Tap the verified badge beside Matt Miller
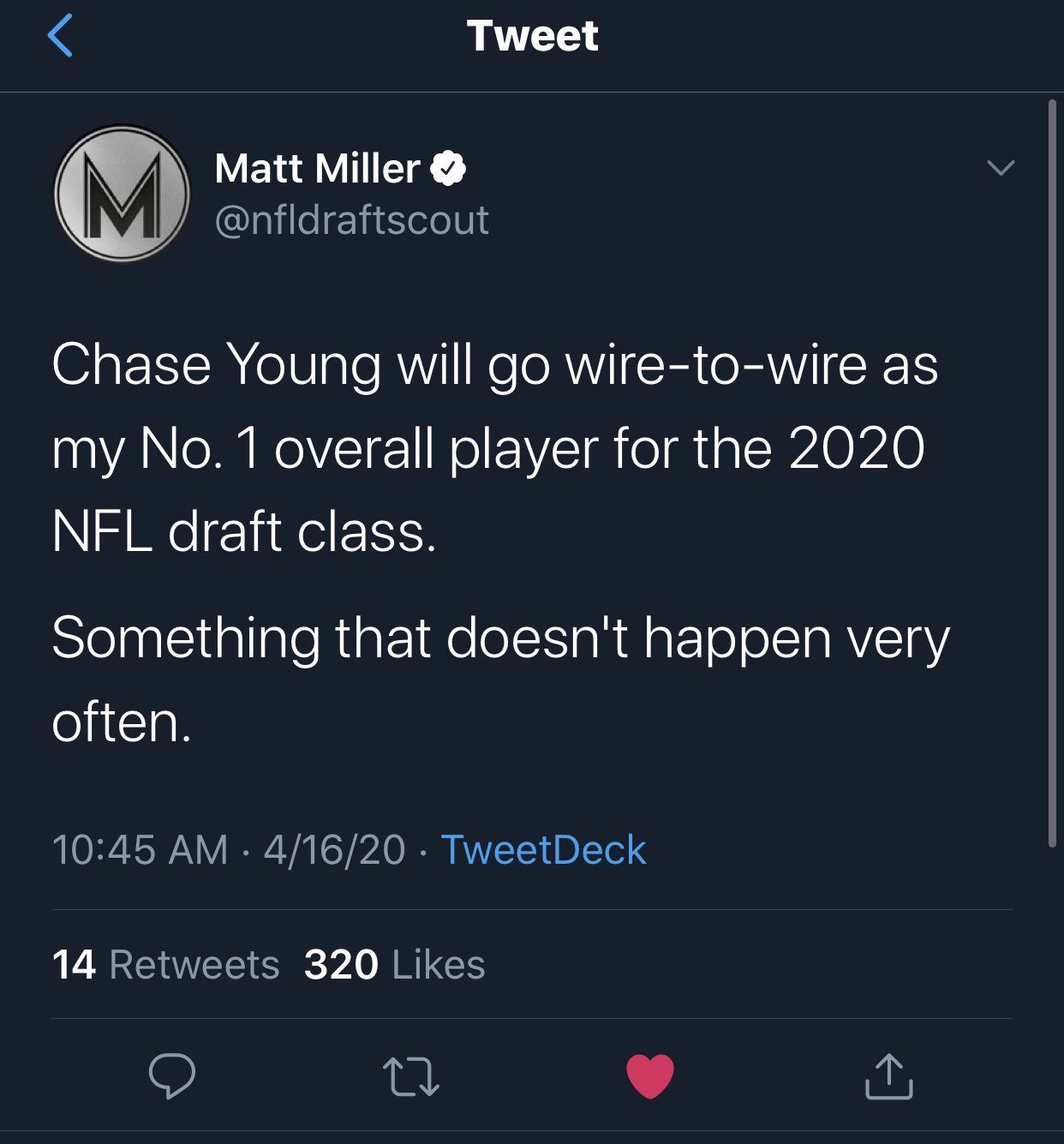The height and width of the screenshot is (1144, 1064). point(448,168)
